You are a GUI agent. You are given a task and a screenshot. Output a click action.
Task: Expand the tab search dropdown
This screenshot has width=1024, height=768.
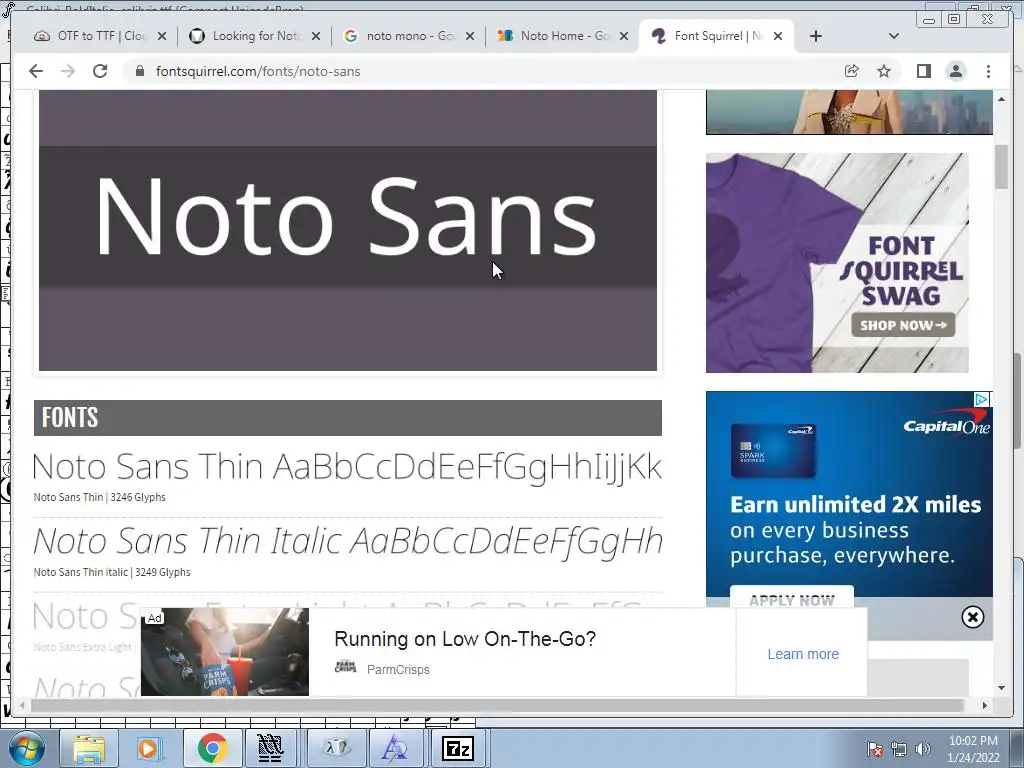[894, 36]
